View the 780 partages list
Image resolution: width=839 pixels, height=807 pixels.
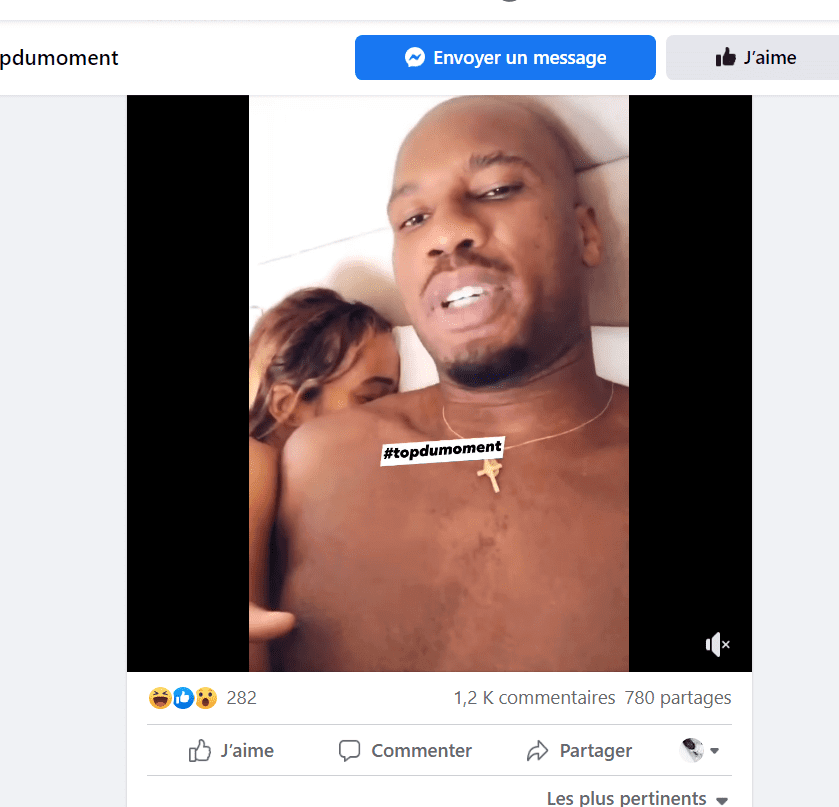(x=677, y=698)
